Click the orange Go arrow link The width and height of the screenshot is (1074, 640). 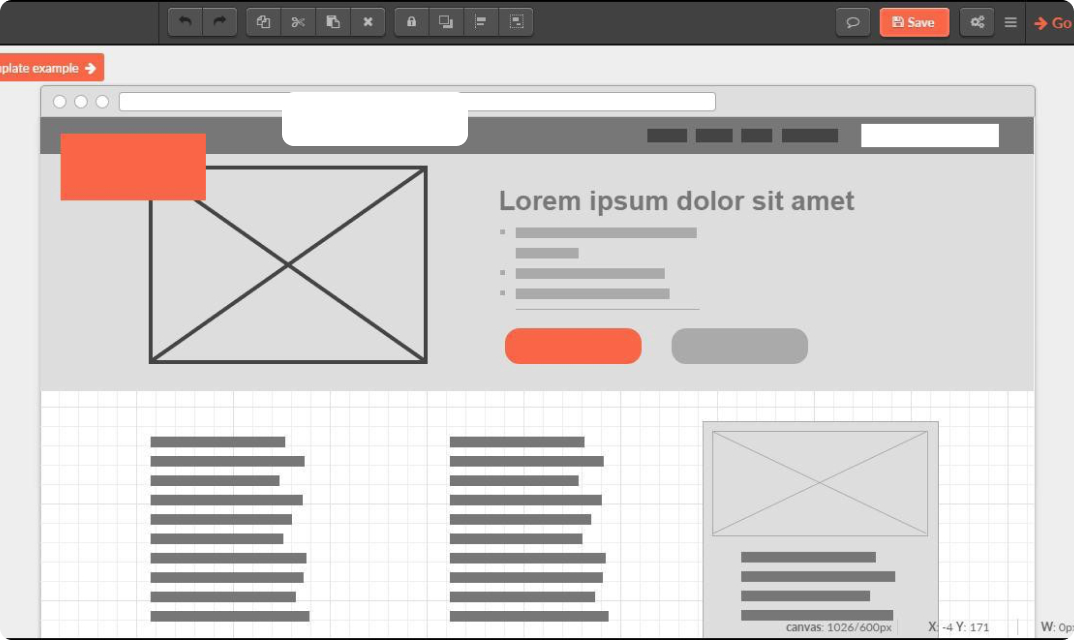(x=1052, y=23)
